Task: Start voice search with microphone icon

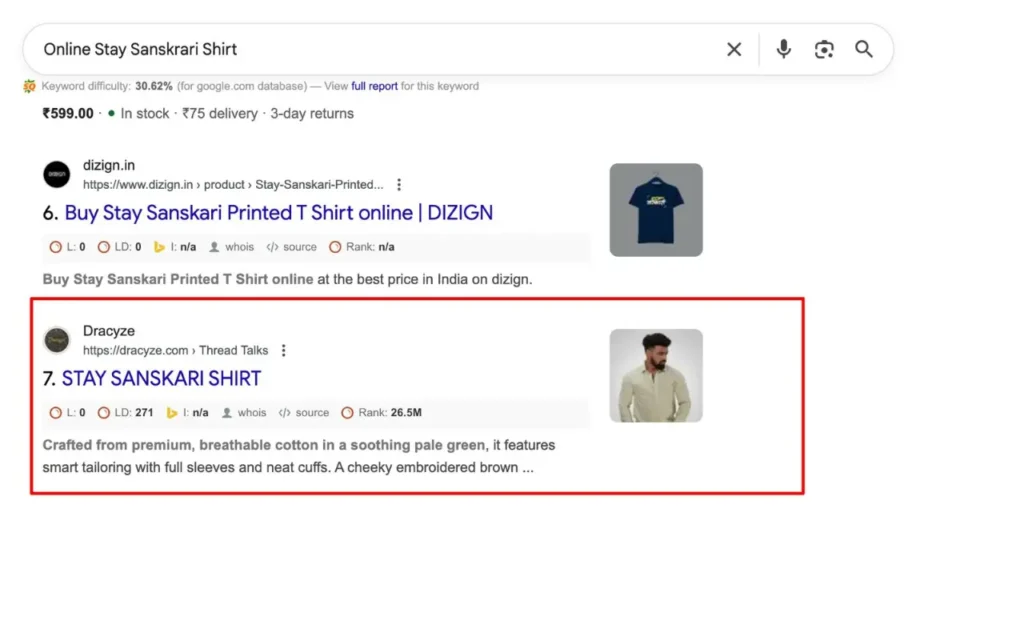Action: point(784,49)
